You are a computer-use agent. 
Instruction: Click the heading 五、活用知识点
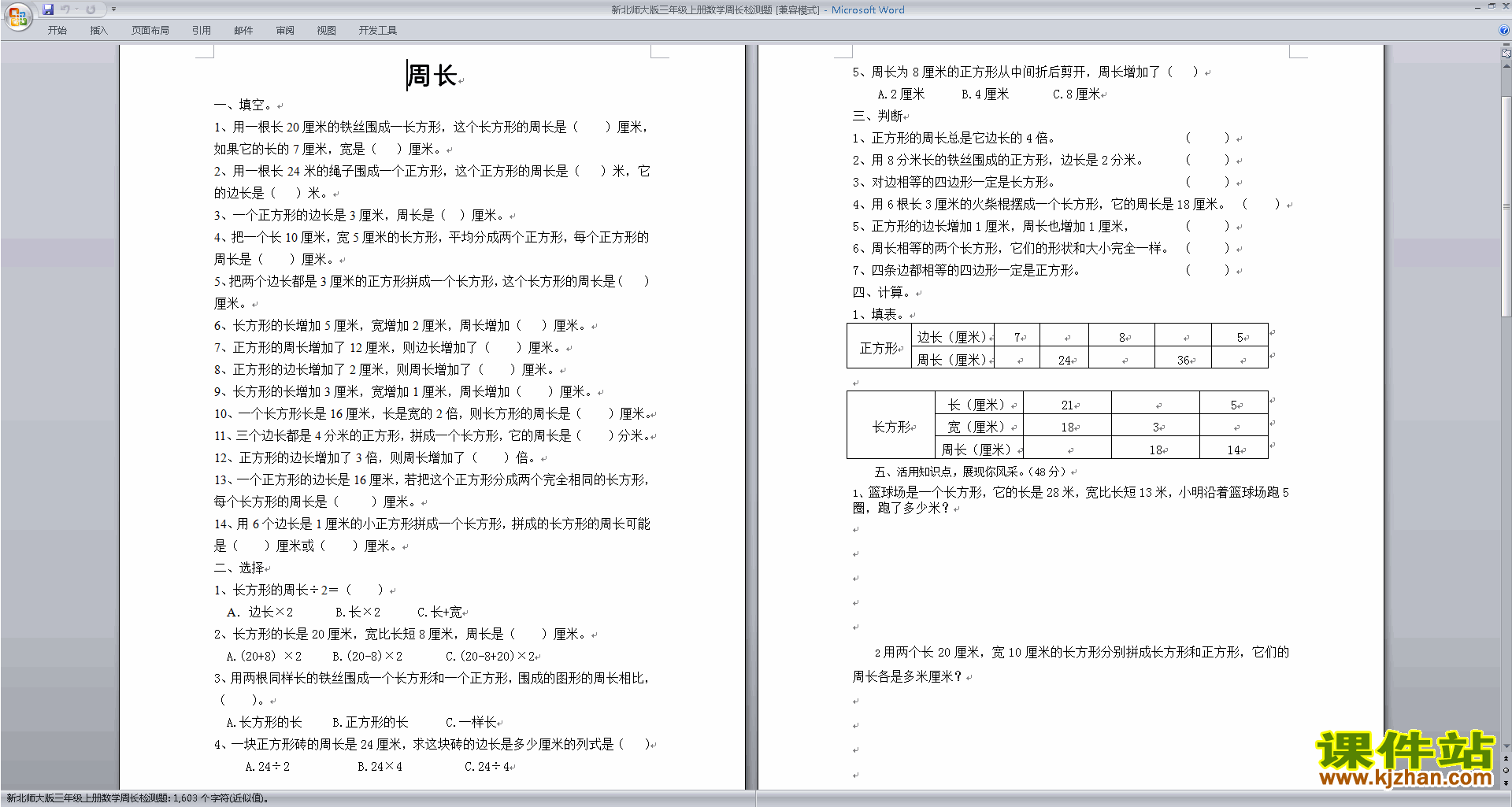pos(913,472)
